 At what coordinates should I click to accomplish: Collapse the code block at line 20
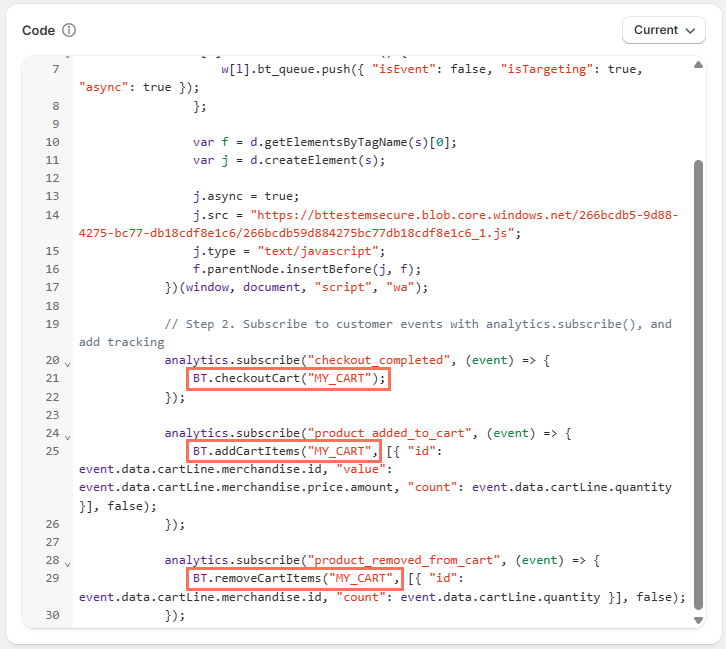point(67,364)
